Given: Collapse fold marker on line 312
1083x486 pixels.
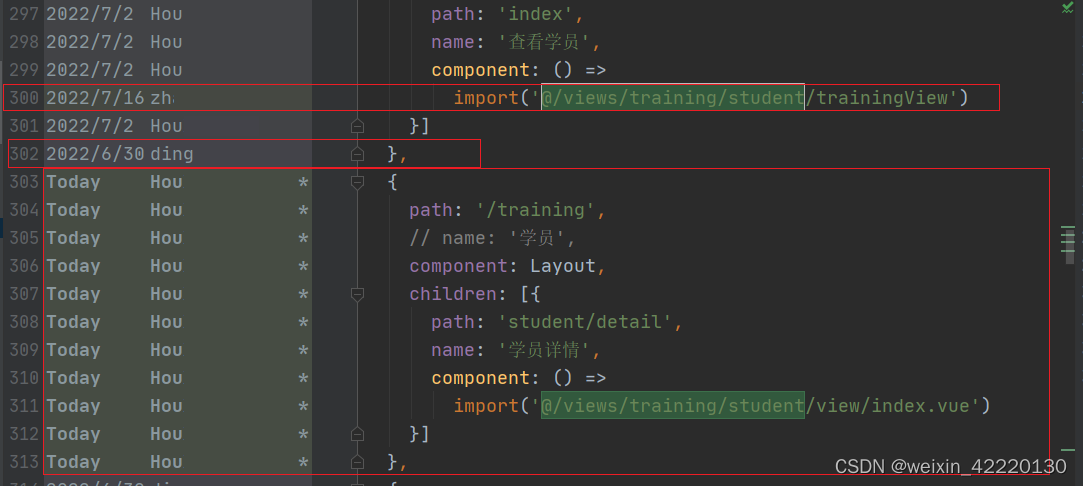Looking at the screenshot, I should [357, 434].
